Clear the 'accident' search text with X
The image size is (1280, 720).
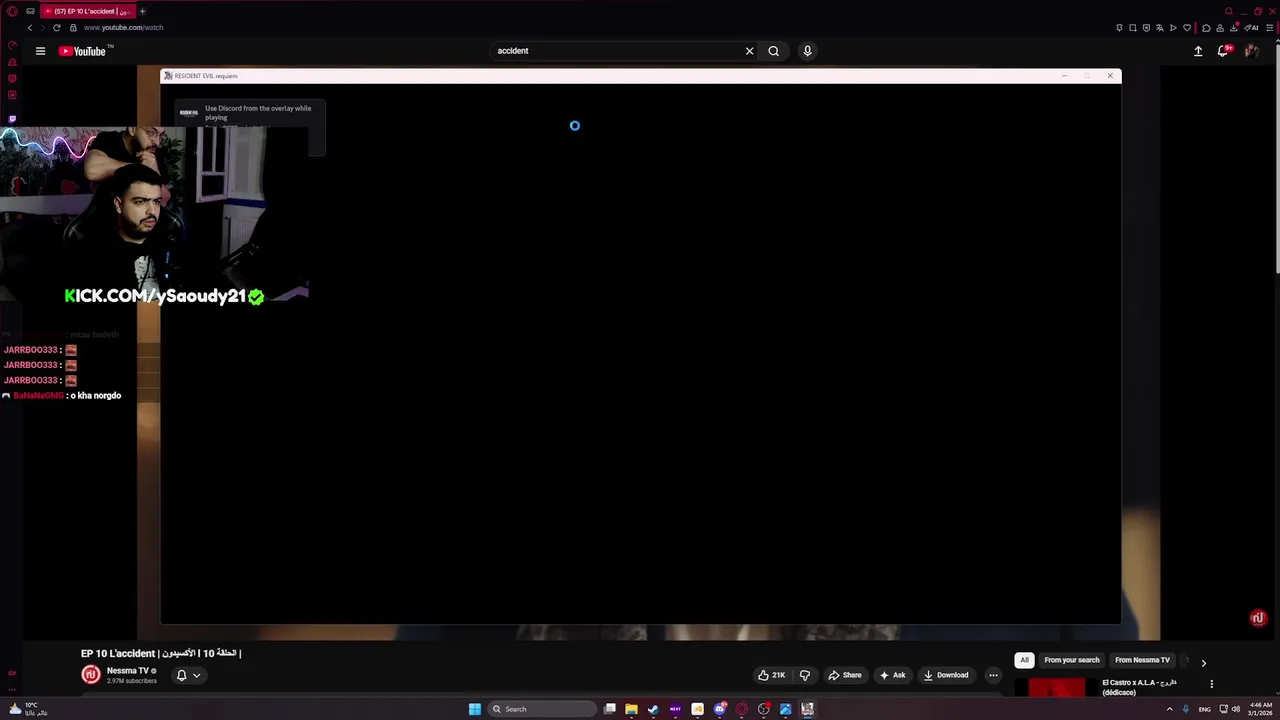pyautogui.click(x=749, y=51)
